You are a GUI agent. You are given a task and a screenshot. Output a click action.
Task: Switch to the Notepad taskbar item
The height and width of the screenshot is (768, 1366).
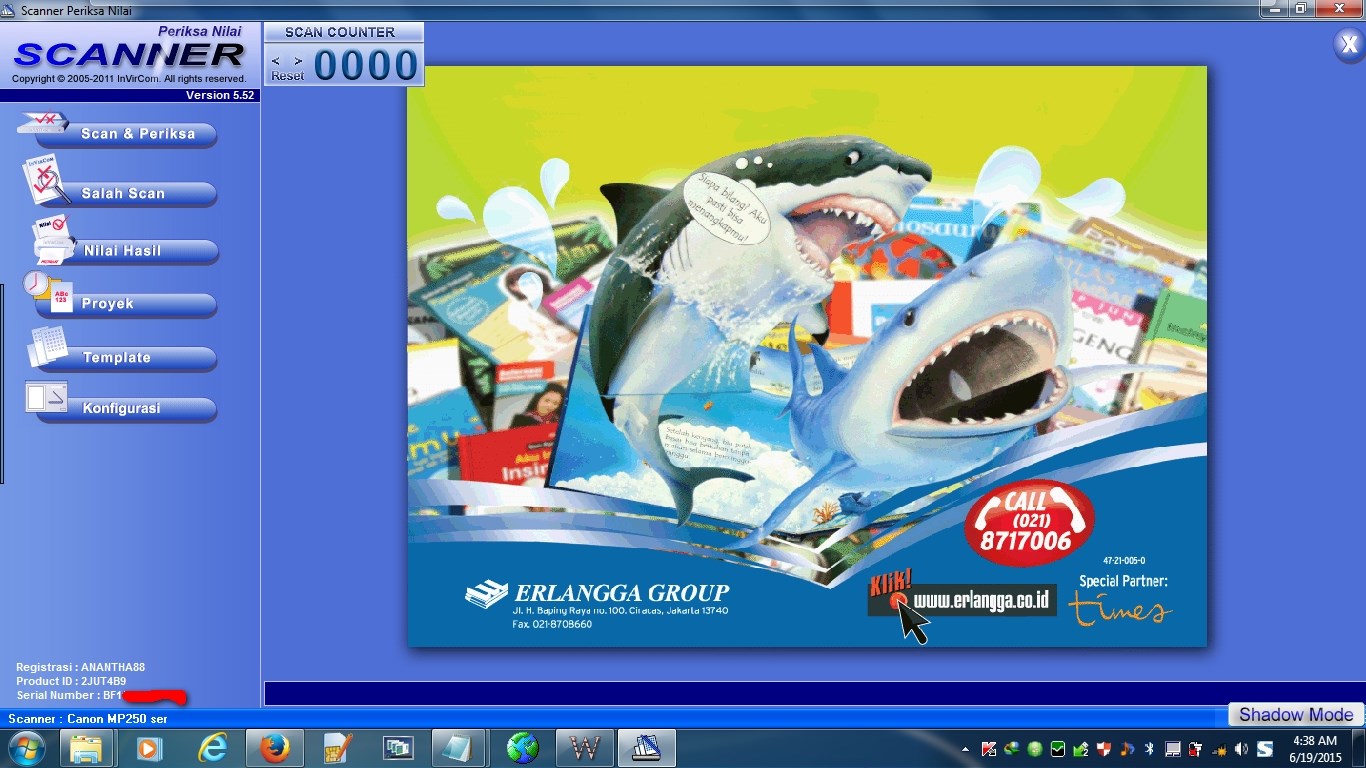[460, 748]
